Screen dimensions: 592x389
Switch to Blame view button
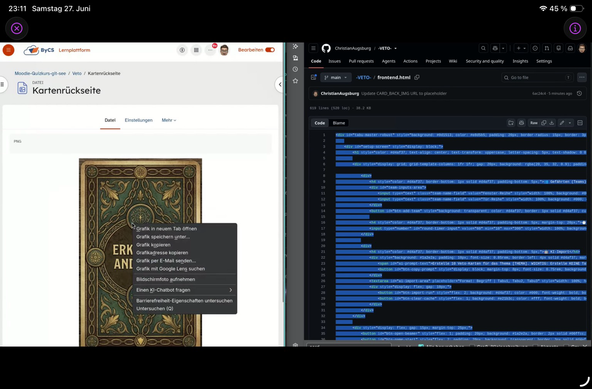[339, 123]
